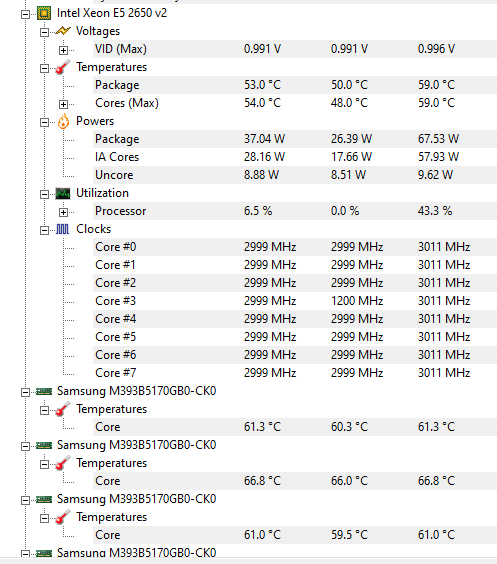Select the Uncore power row
Screen dimensions: 497x564
pos(295,175)
